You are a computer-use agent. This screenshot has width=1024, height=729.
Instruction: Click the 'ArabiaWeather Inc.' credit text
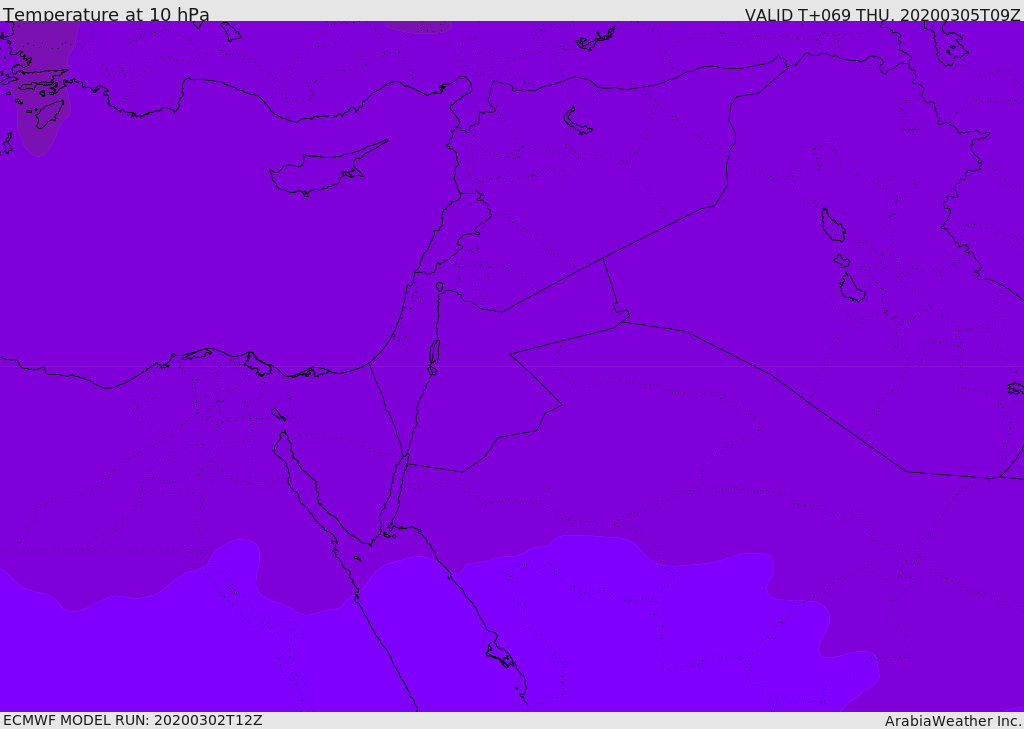pos(952,721)
